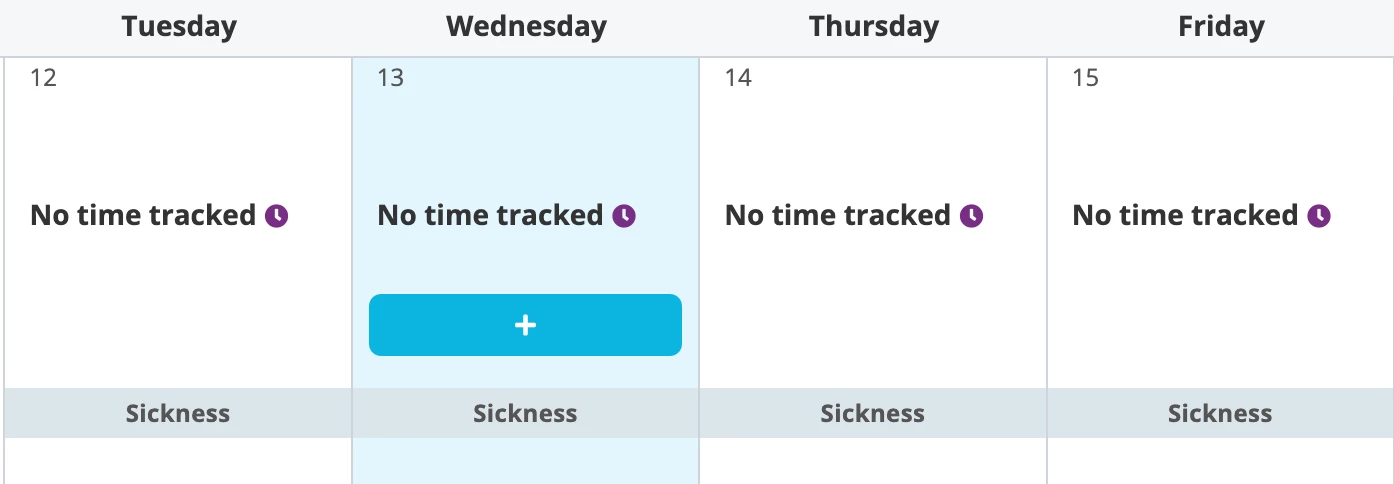Viewport: 1394px width, 484px height.
Task: Select the Wednesday column header
Action: click(526, 27)
